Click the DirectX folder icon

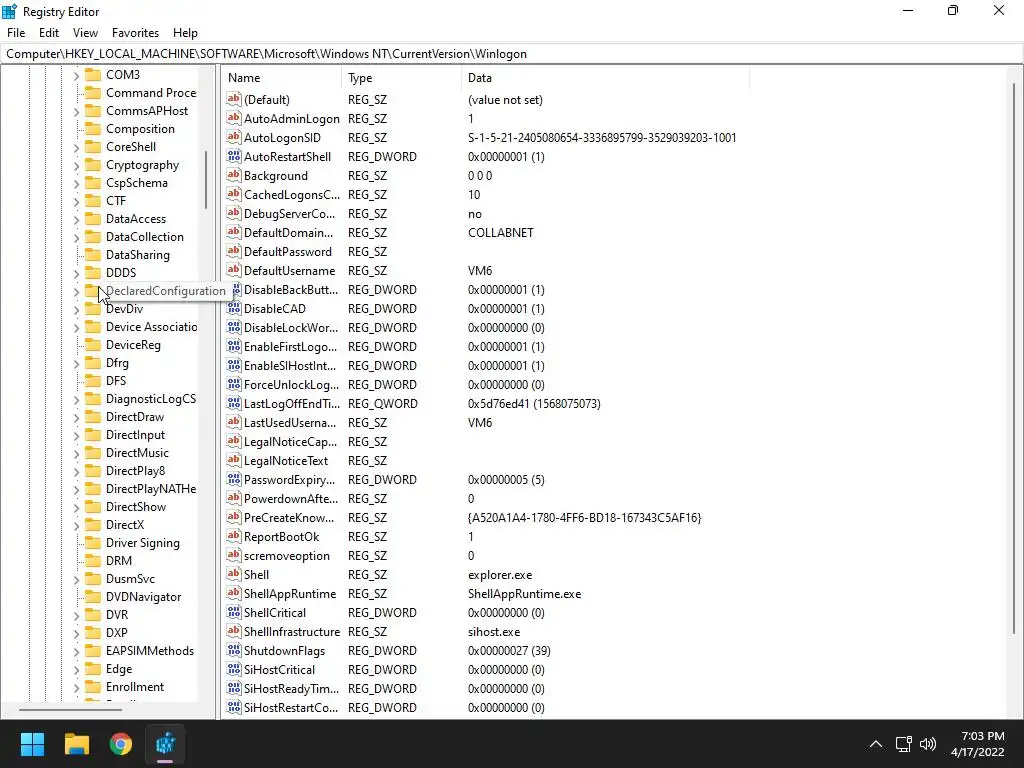(x=93, y=524)
